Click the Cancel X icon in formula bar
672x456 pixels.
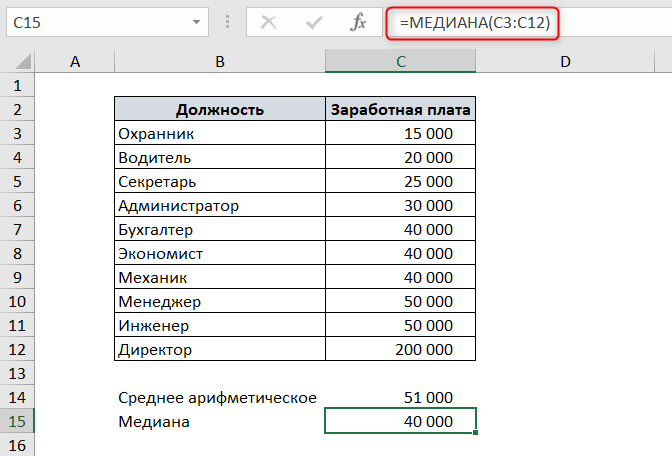(x=269, y=22)
